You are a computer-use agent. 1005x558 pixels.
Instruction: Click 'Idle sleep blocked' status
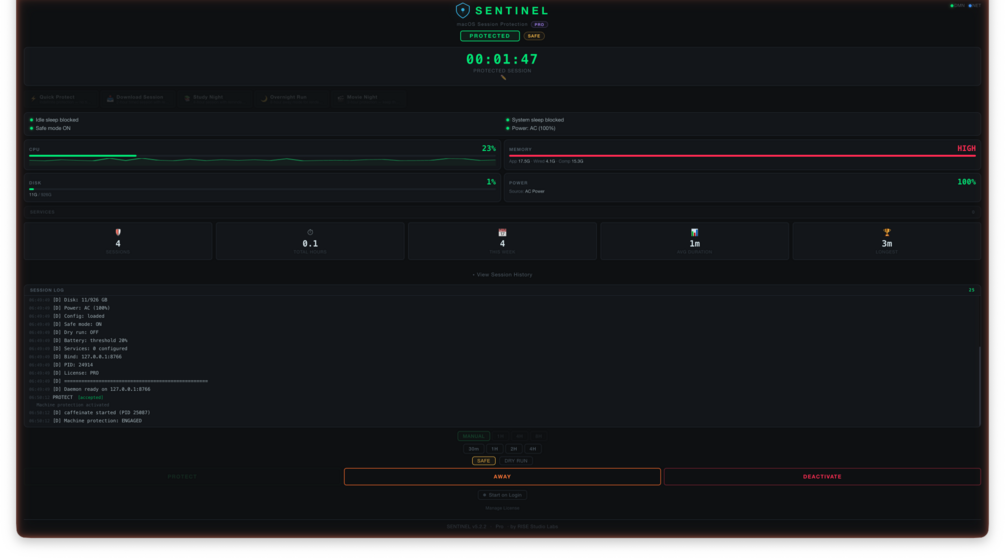click(x=54, y=120)
